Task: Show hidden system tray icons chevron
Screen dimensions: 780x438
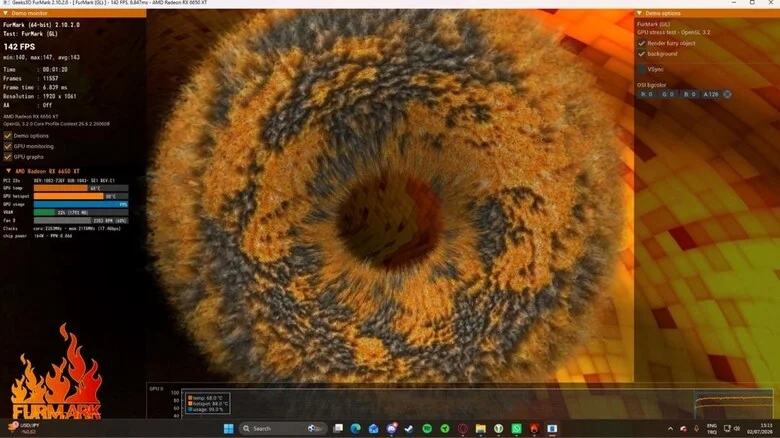Action: coord(670,429)
